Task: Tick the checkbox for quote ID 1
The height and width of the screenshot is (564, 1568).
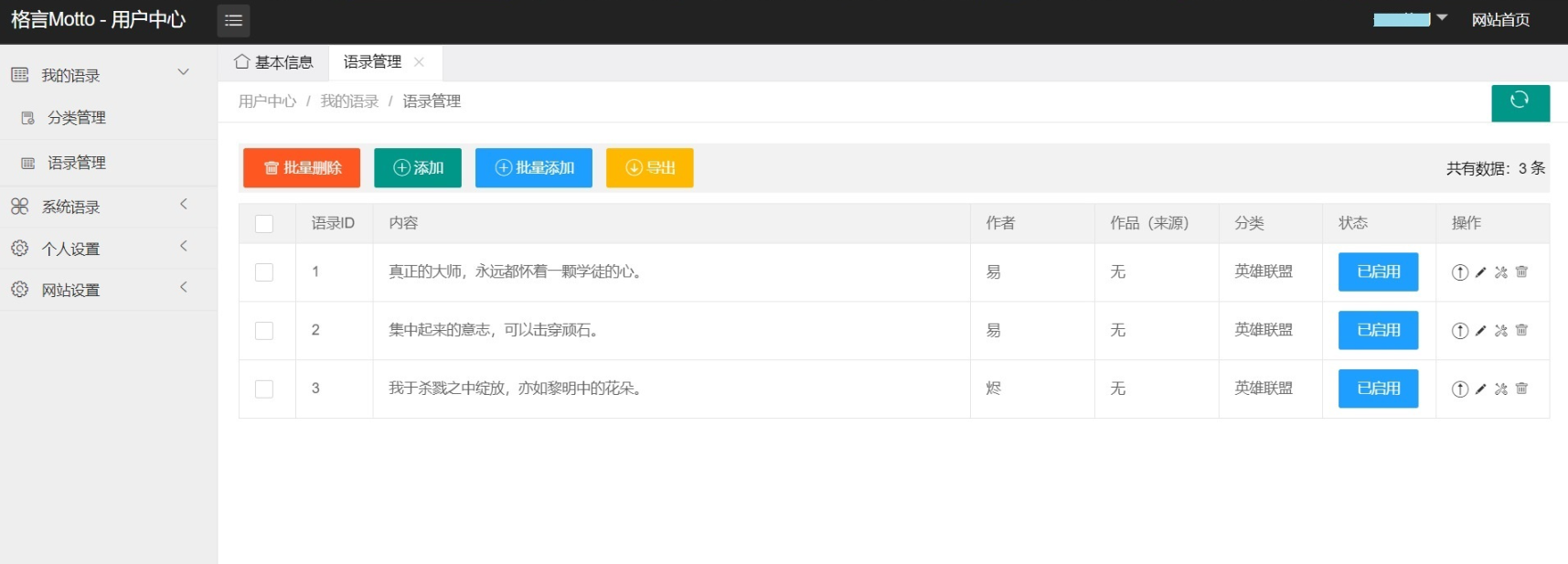Action: click(264, 272)
